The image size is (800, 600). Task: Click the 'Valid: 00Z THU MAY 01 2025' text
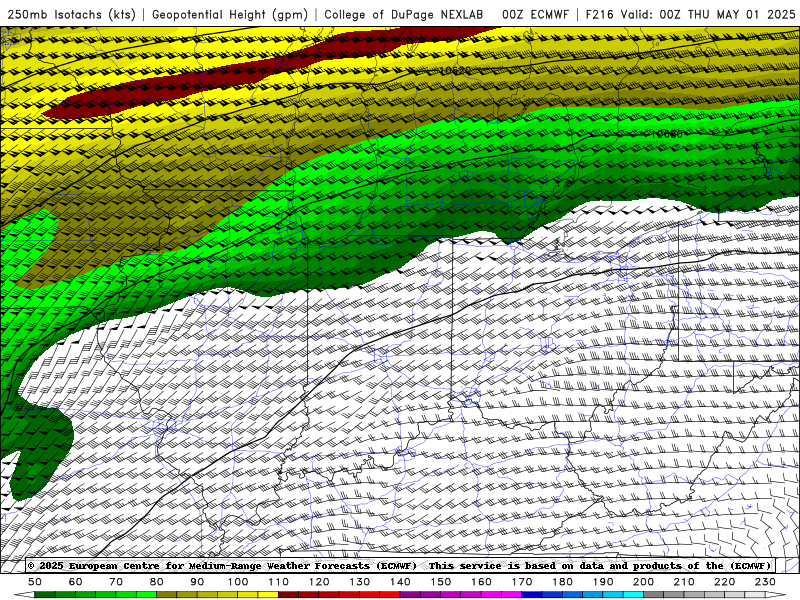tap(708, 14)
